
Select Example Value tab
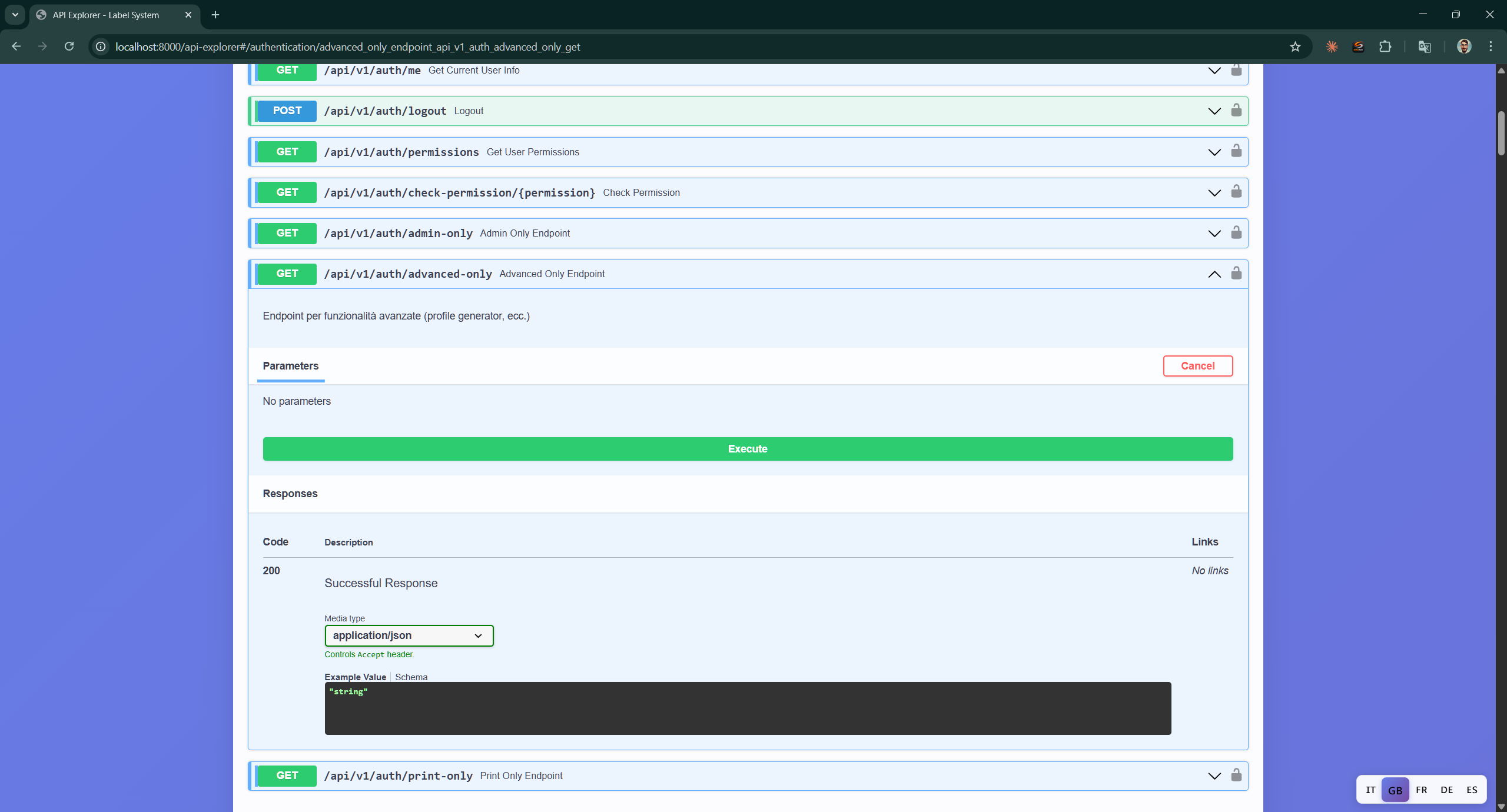point(355,677)
